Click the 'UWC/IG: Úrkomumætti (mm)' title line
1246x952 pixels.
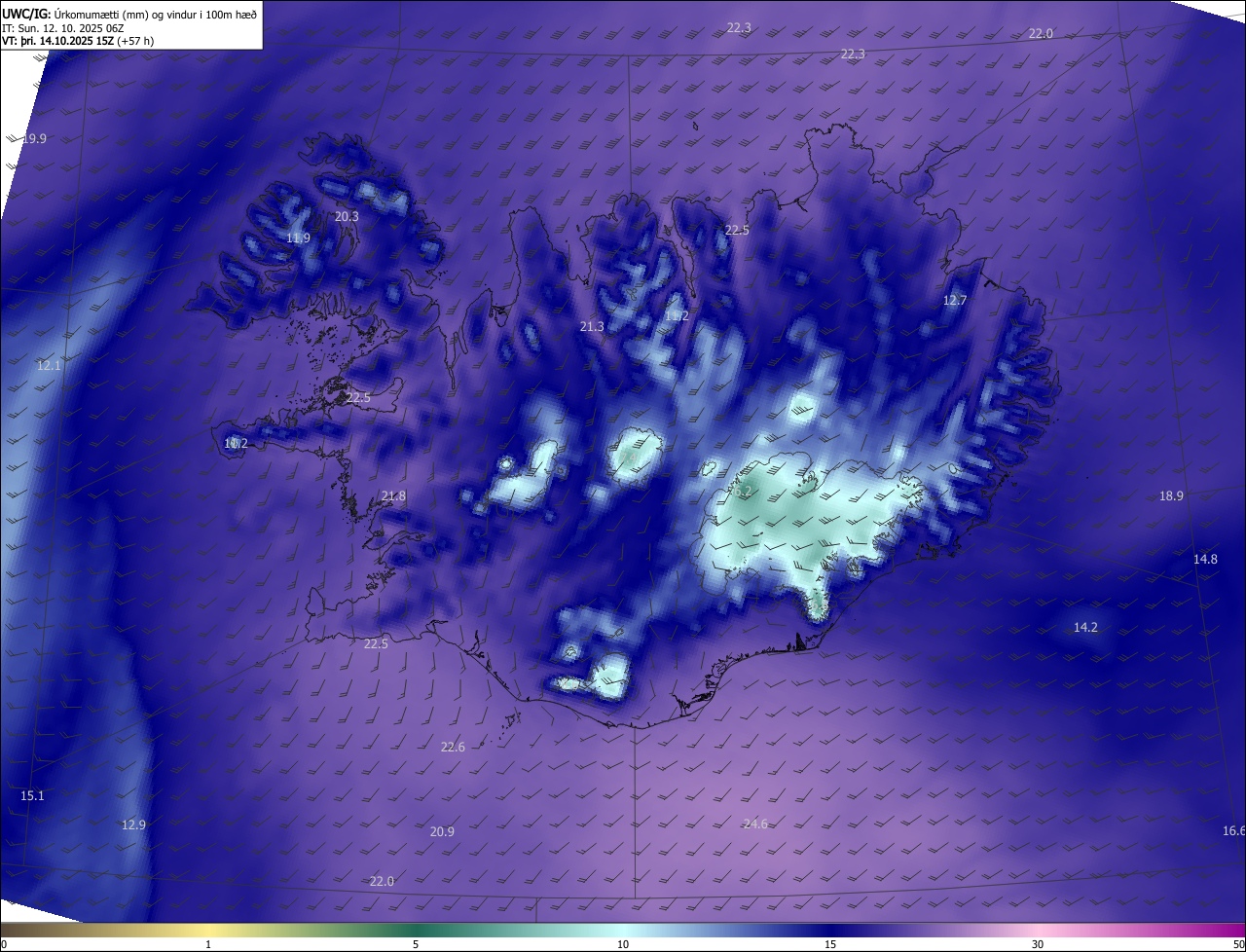click(129, 14)
